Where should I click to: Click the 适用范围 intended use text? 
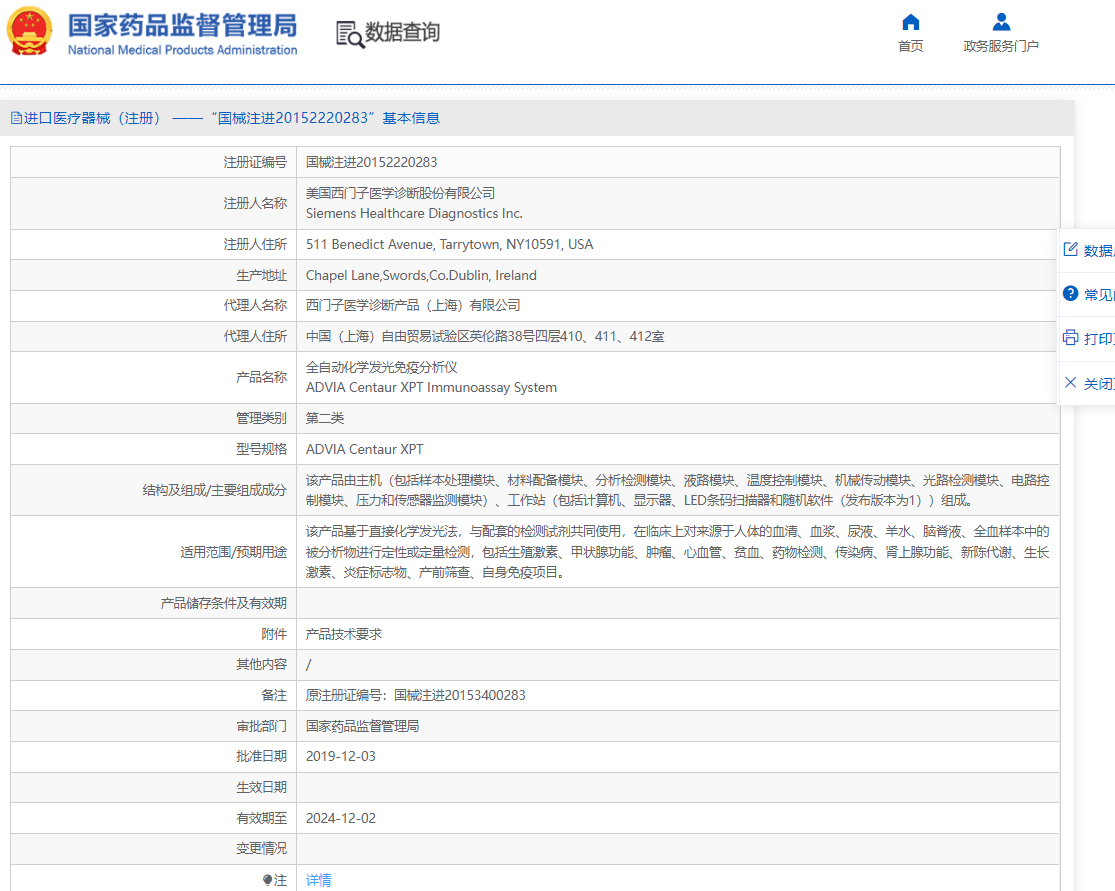coord(678,552)
